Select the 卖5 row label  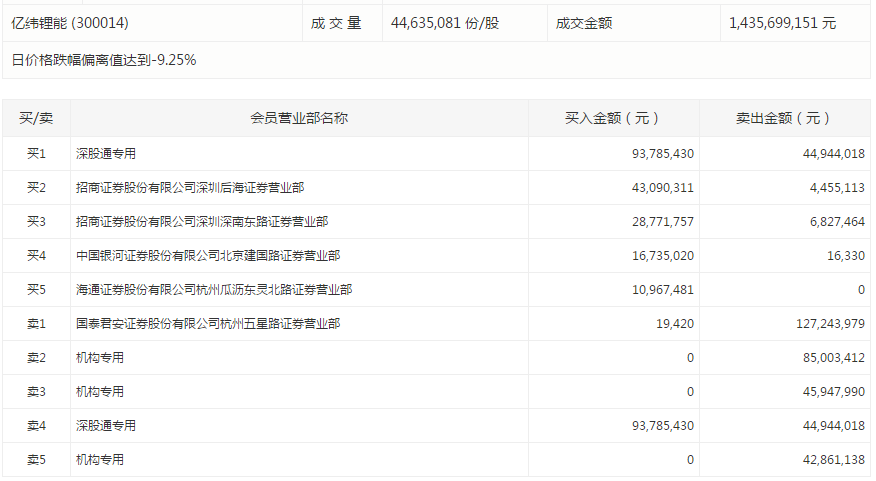[x=36, y=460]
